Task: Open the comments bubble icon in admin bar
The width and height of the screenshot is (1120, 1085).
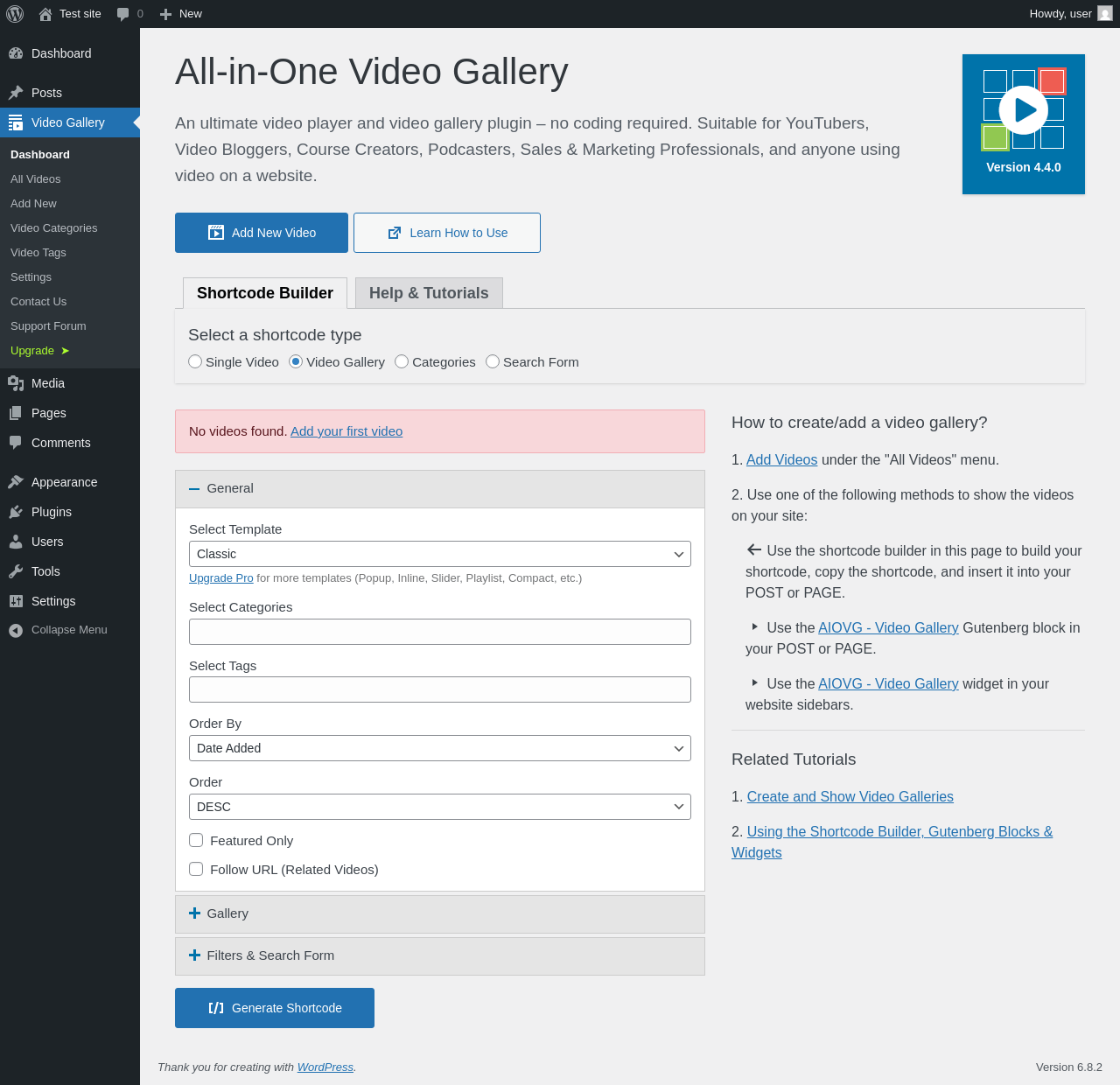Action: (123, 14)
